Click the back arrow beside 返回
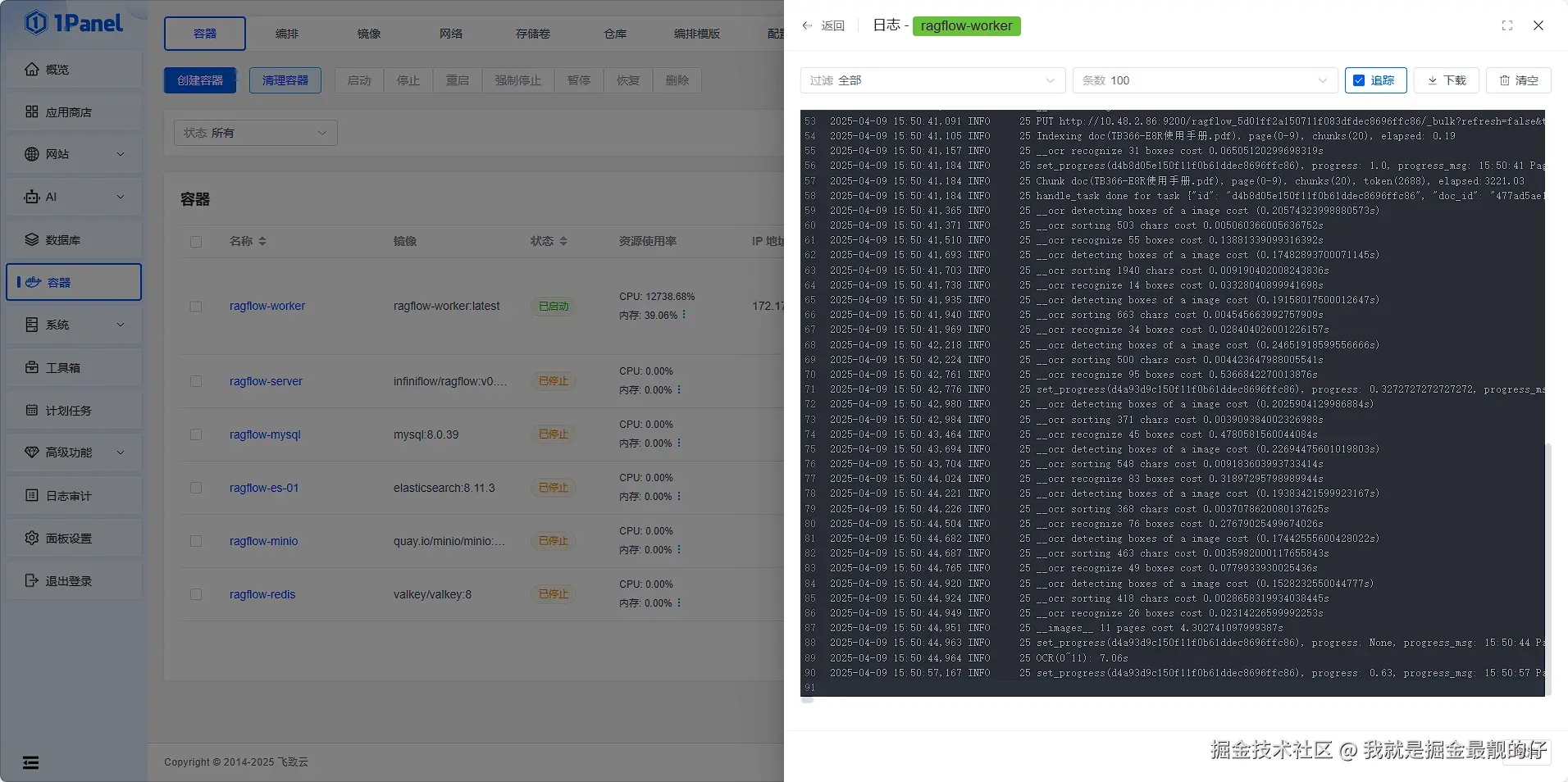The image size is (1568, 782). pos(808,25)
